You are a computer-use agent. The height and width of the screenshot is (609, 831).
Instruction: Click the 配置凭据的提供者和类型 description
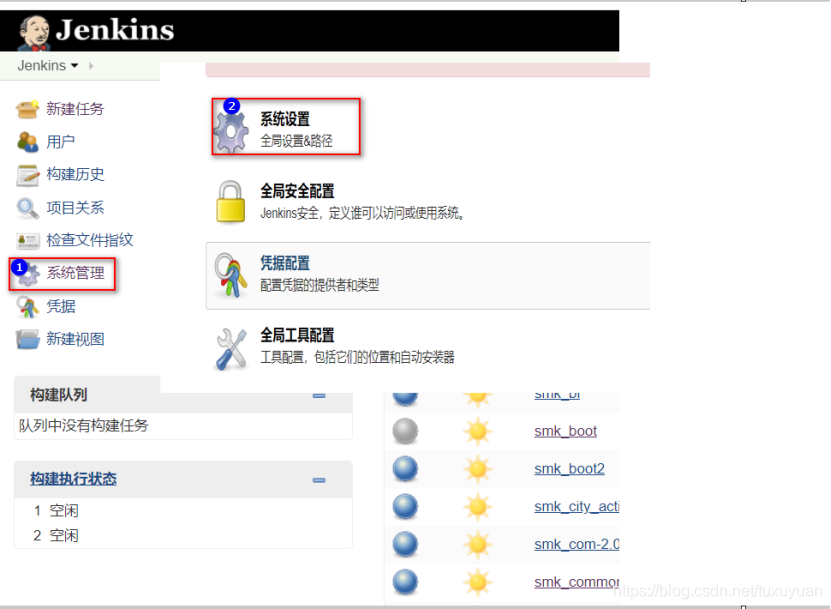coord(320,285)
